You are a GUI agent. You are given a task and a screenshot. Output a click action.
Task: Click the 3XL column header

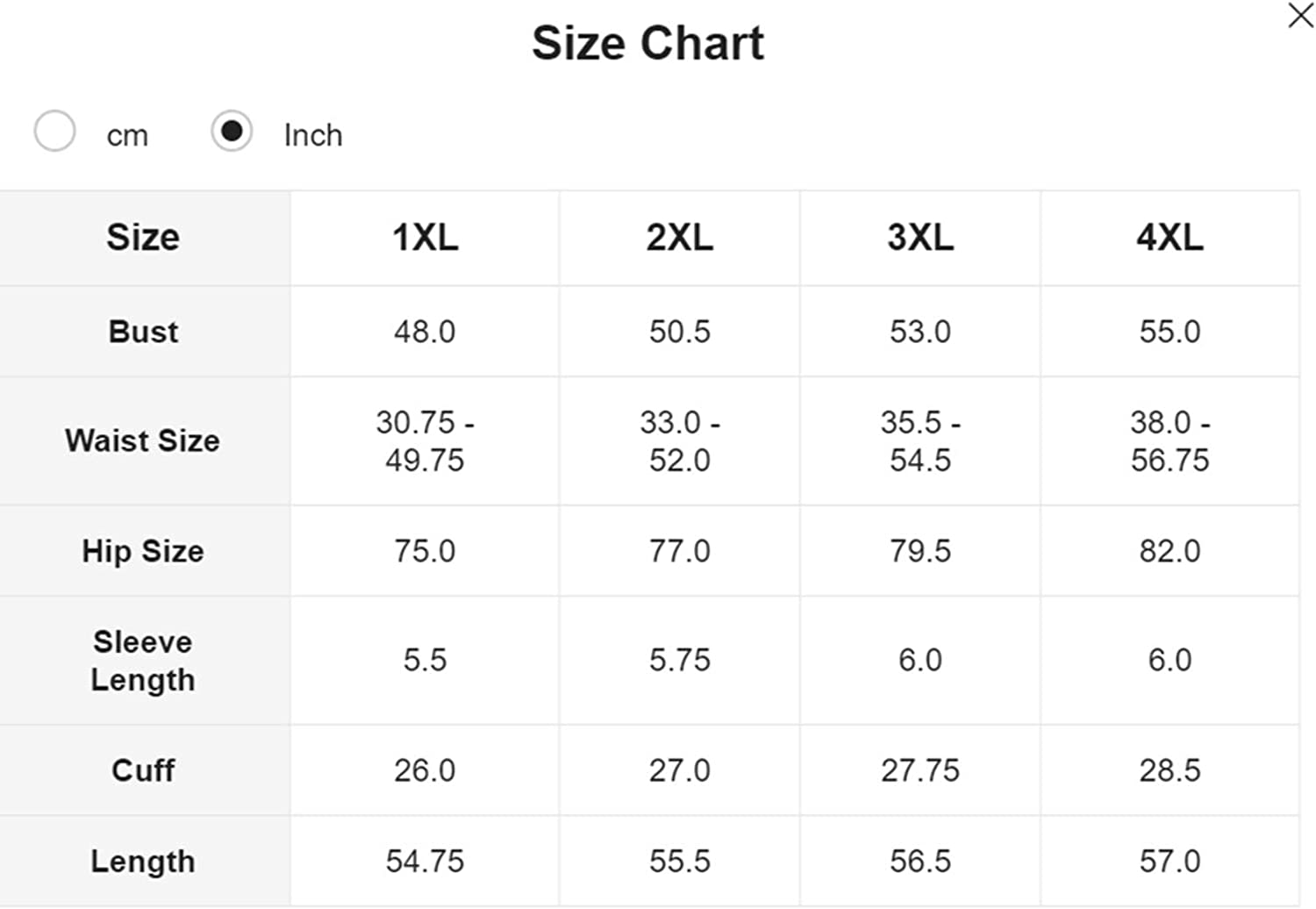(x=919, y=238)
